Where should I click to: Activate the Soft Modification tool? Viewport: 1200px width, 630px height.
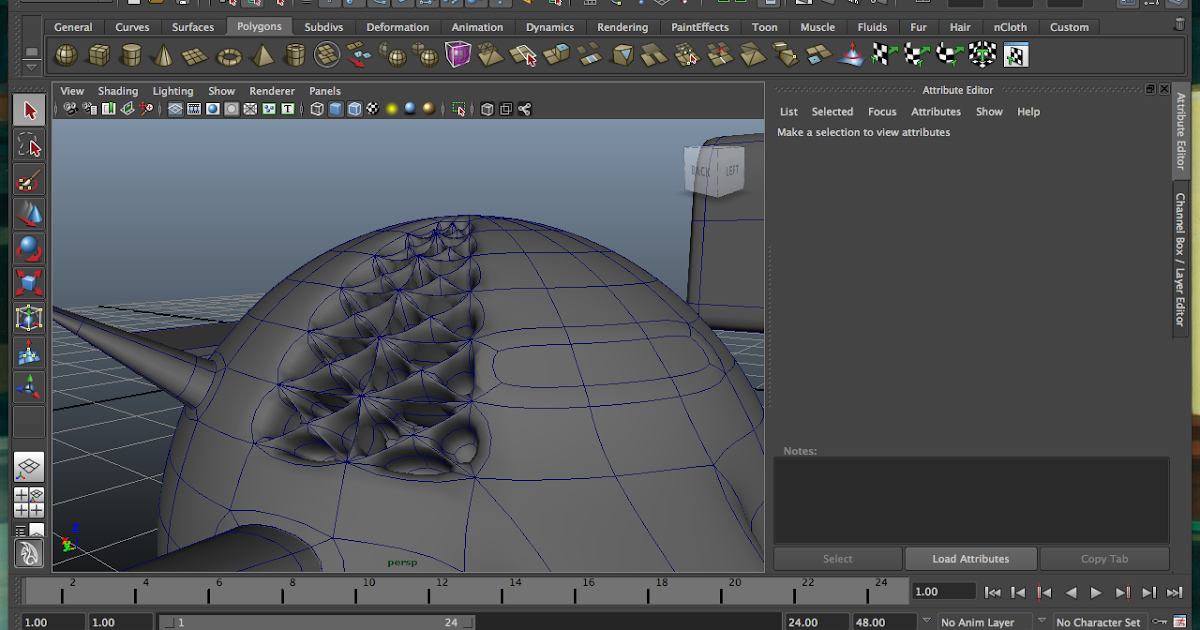tap(29, 352)
